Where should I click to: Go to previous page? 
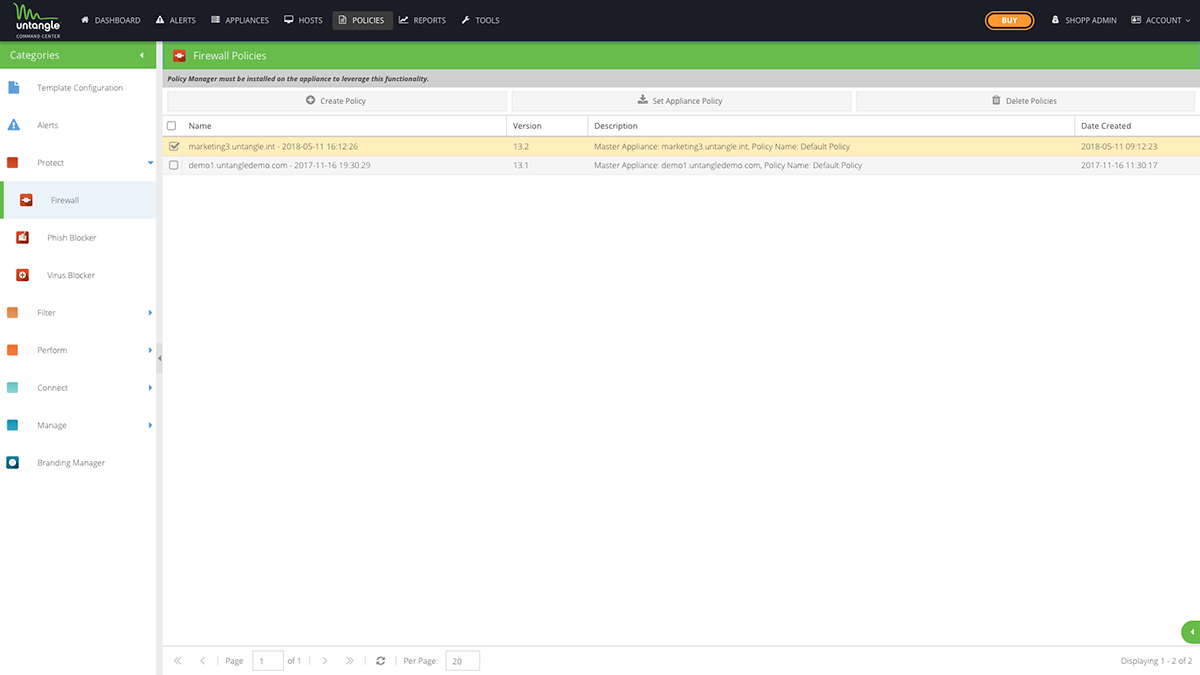(x=203, y=661)
